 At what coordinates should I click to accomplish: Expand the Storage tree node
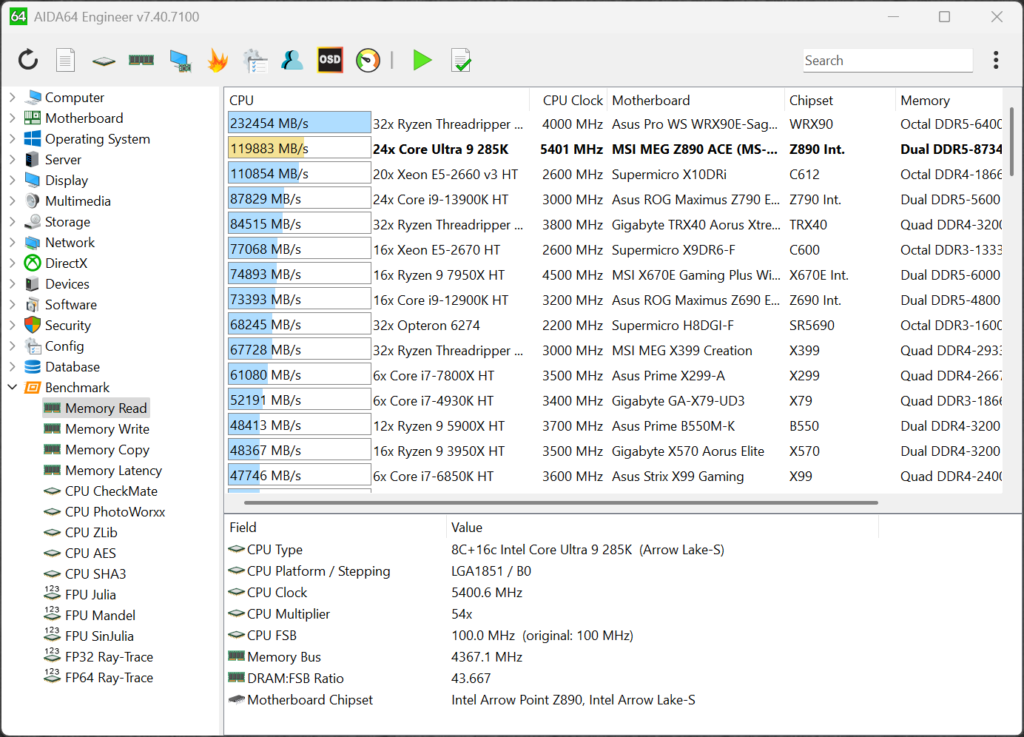tap(12, 222)
